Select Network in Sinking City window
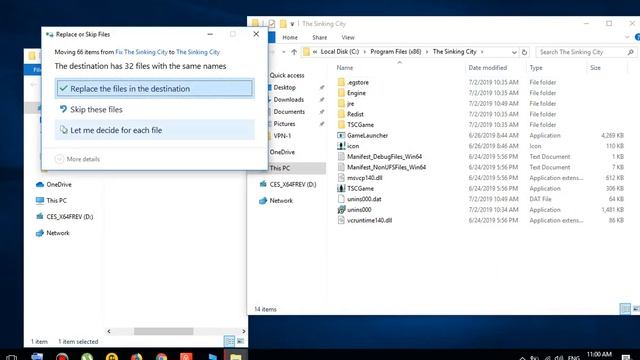The height and width of the screenshot is (360, 640). tap(281, 201)
